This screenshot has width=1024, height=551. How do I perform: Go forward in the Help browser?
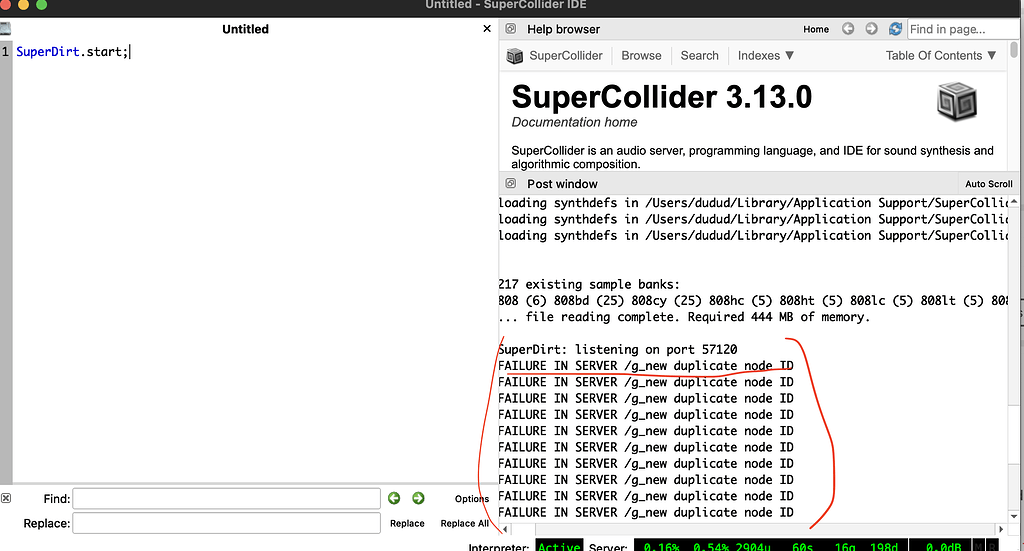pyautogui.click(x=871, y=29)
